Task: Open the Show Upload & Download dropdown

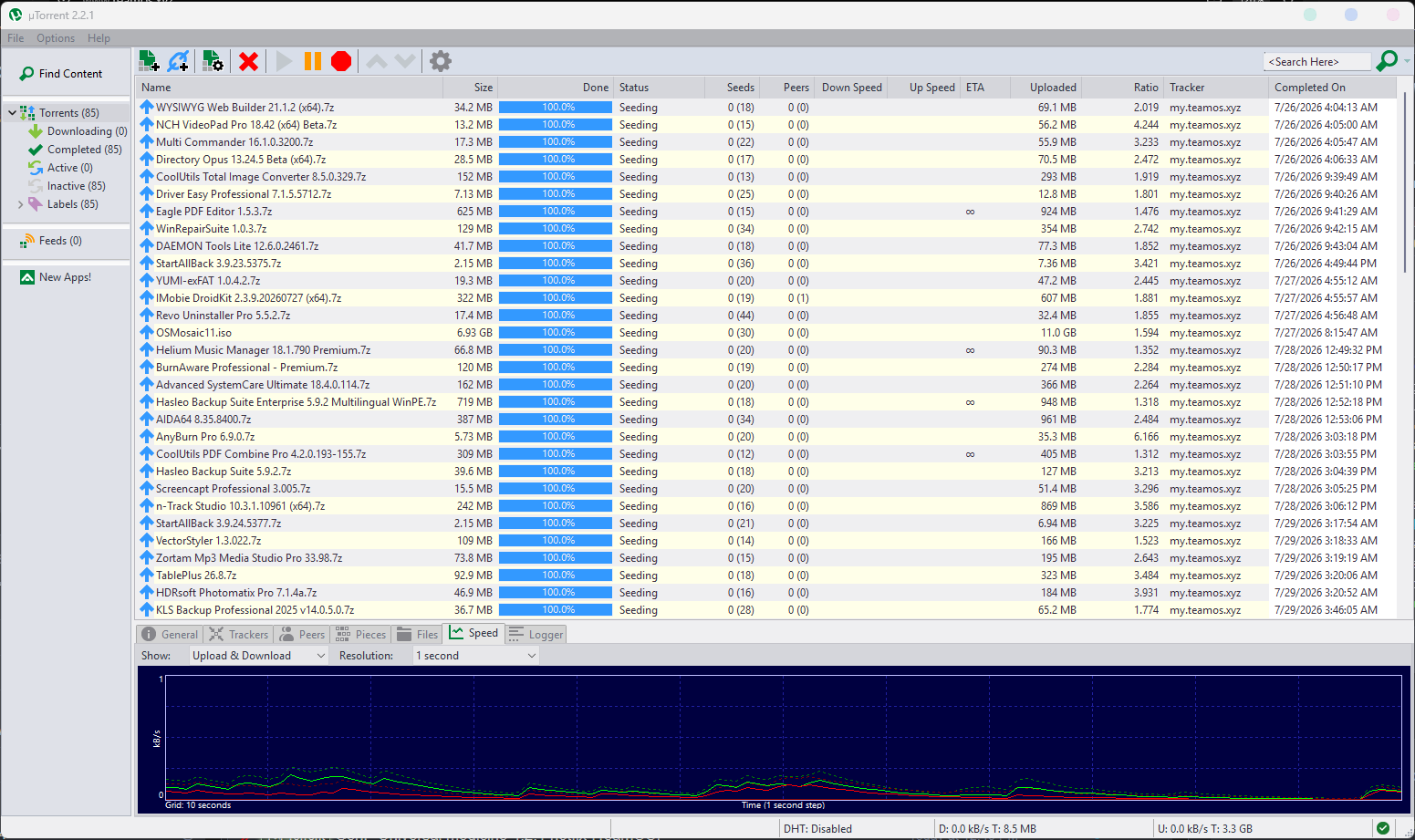Action: tap(259, 656)
